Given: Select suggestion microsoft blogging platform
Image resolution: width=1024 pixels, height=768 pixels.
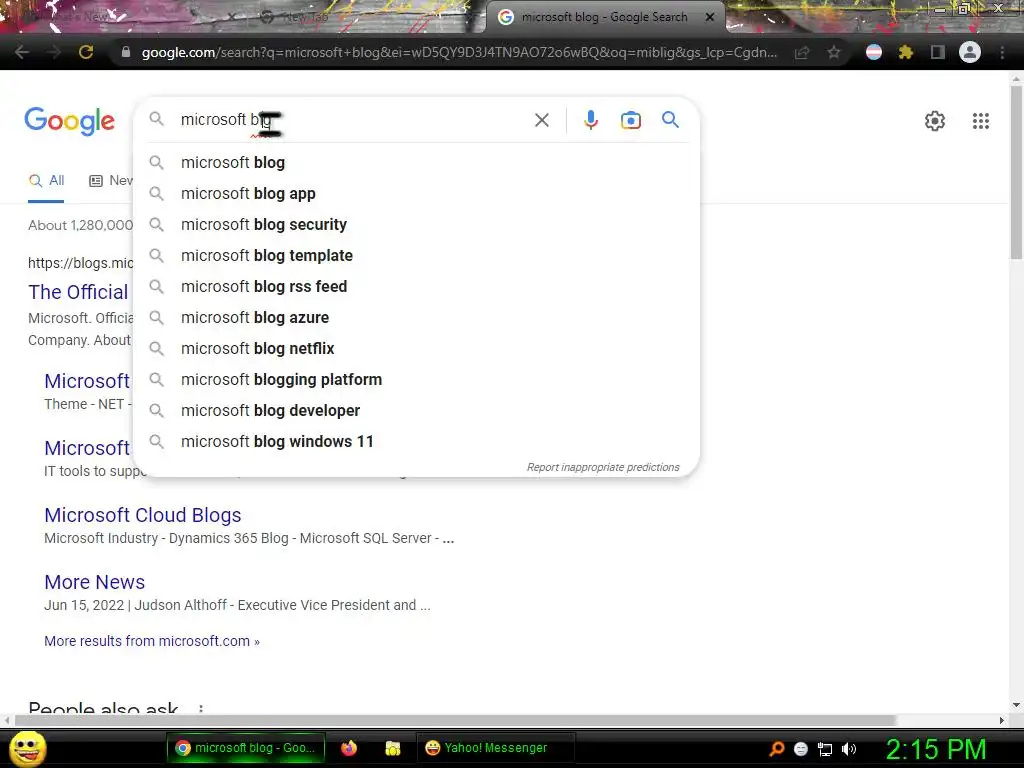Looking at the screenshot, I should pyautogui.click(x=416, y=379).
